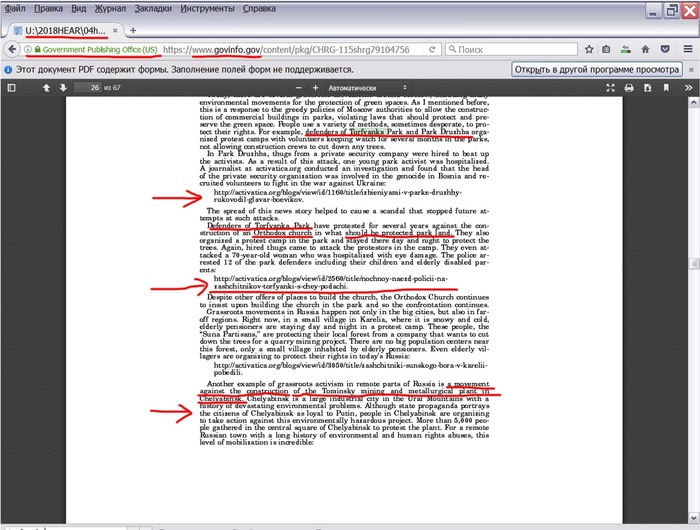
Task: Toggle the PDF sidebar
Action: tap(12, 88)
